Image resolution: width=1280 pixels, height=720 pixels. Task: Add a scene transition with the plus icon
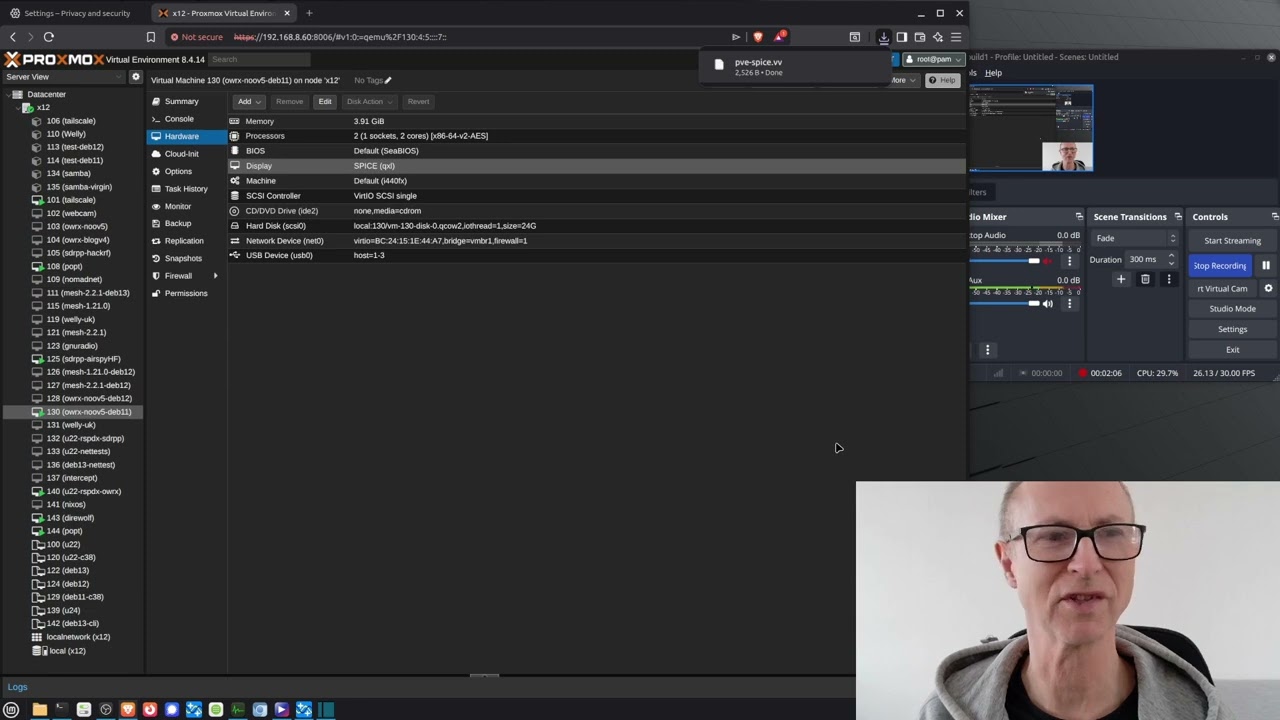pos(1121,280)
